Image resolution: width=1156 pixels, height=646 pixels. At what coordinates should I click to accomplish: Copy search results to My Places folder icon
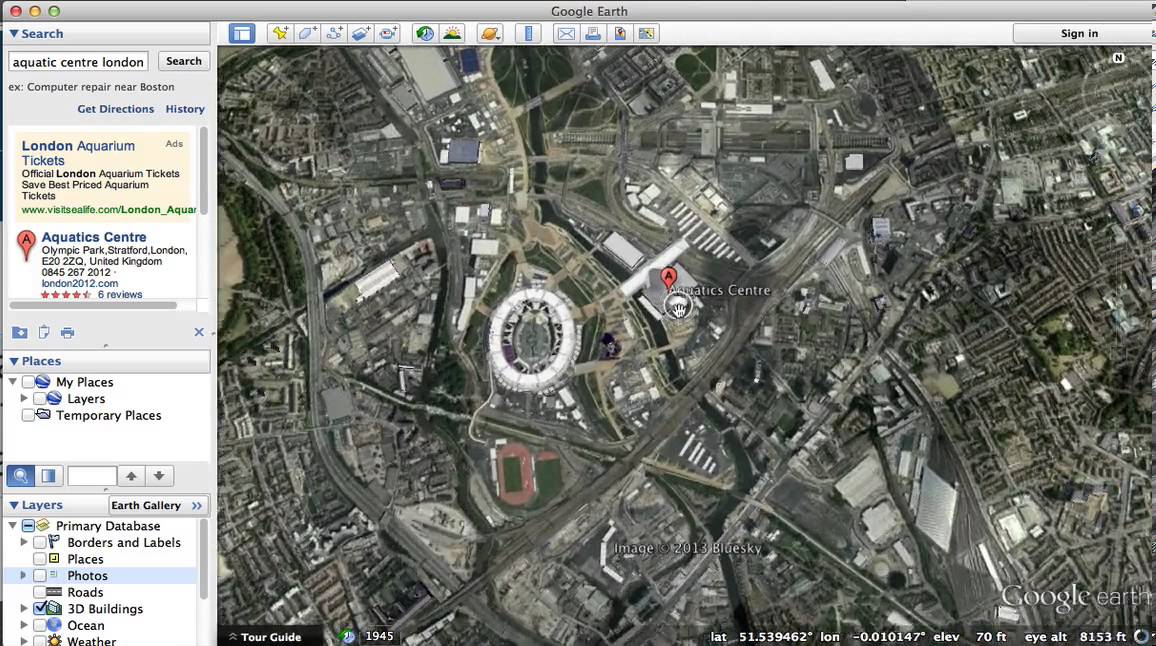(x=20, y=333)
